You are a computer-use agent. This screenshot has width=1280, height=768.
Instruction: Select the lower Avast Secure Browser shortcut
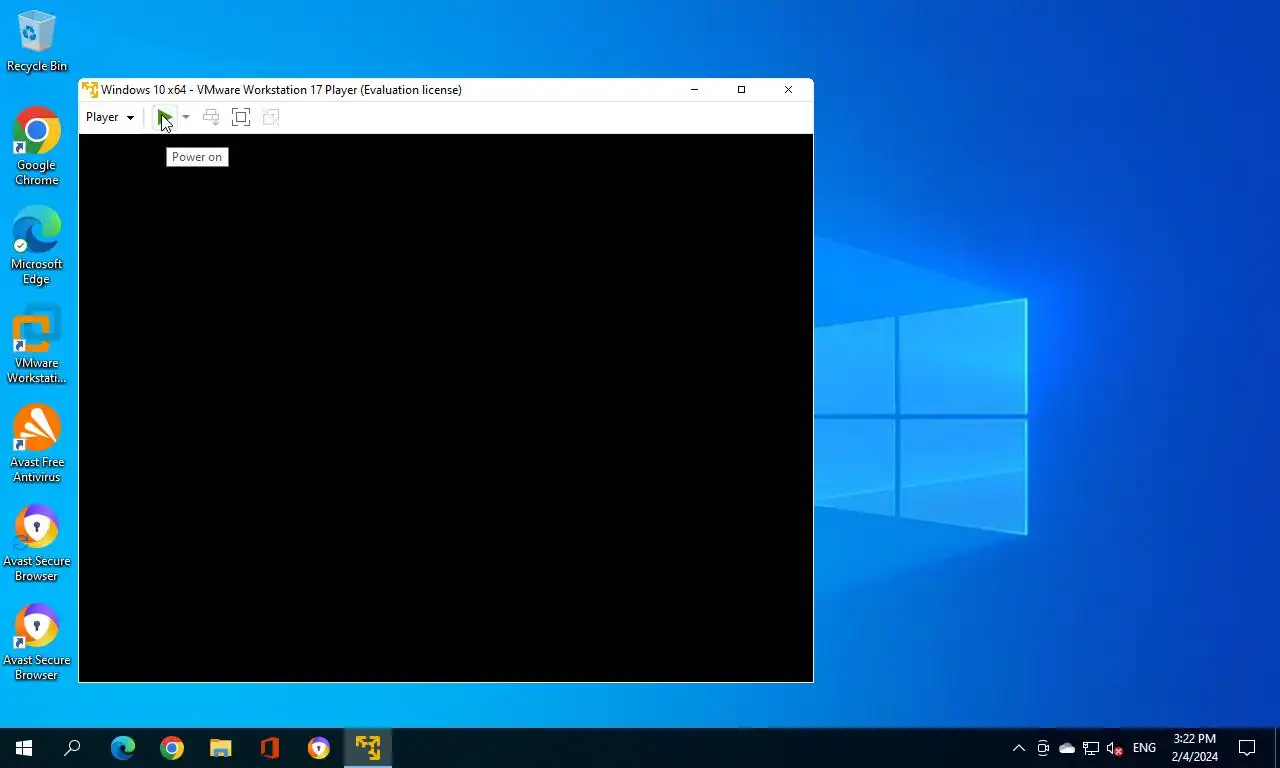[37, 642]
